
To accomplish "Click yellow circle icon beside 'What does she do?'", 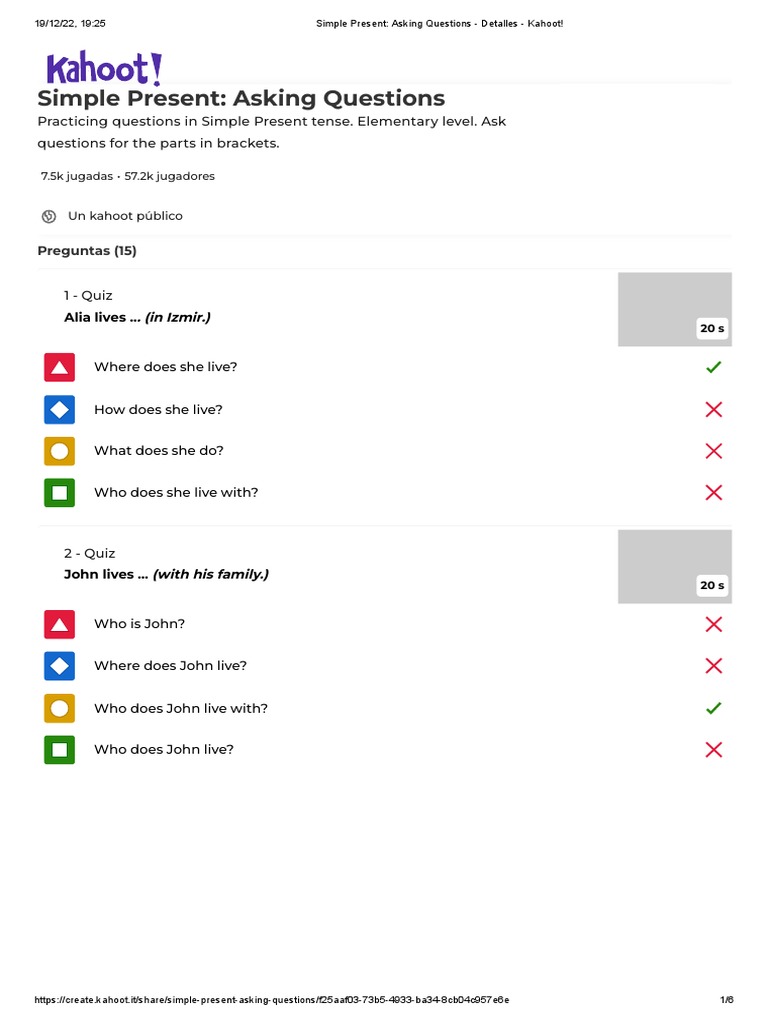I will 59,451.
